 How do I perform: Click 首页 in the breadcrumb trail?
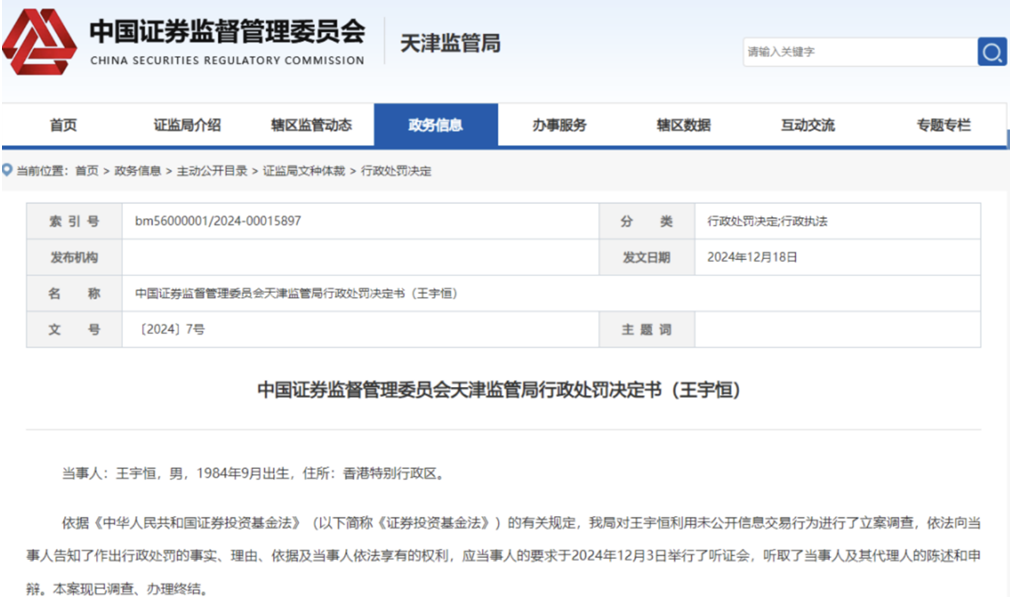pyautogui.click(x=87, y=171)
